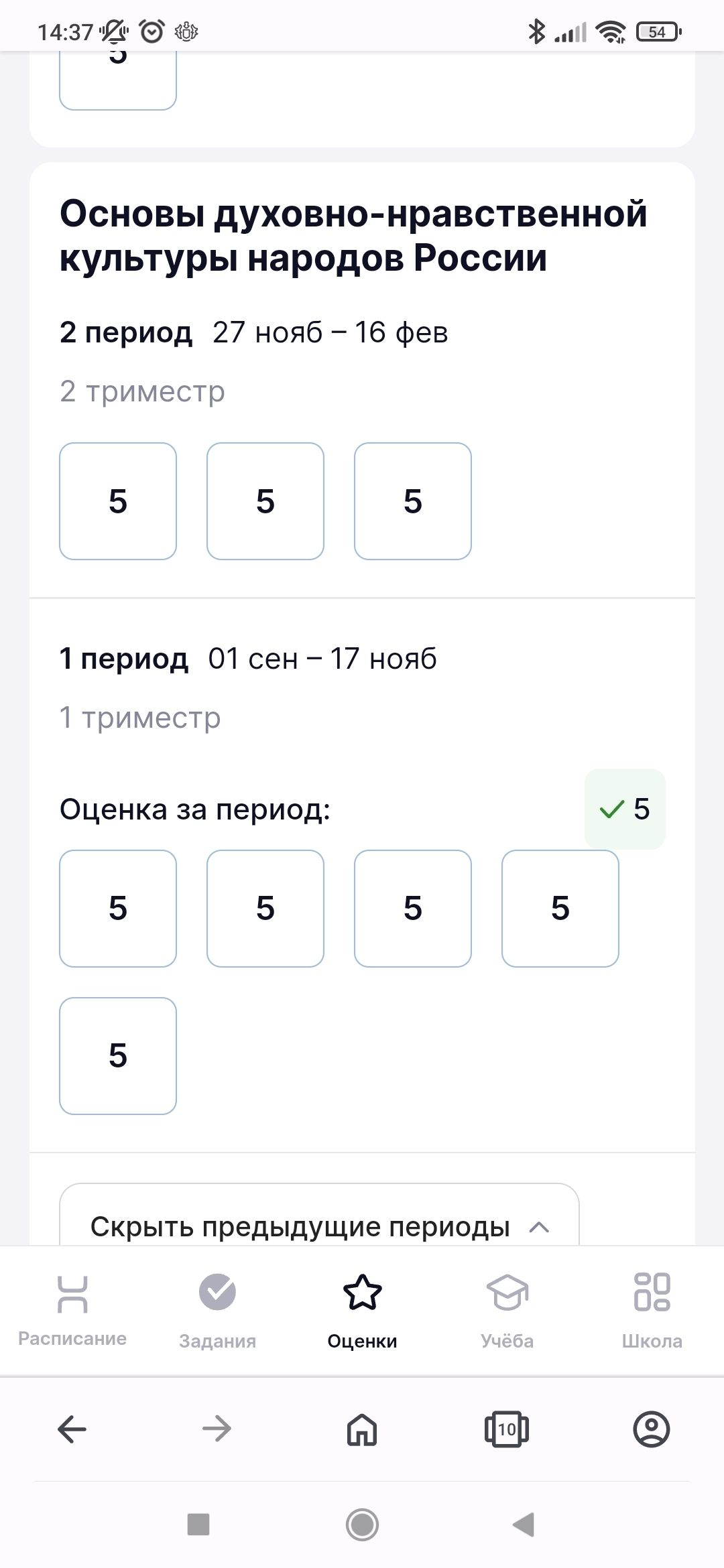Go forward with browser right arrow

click(217, 1429)
